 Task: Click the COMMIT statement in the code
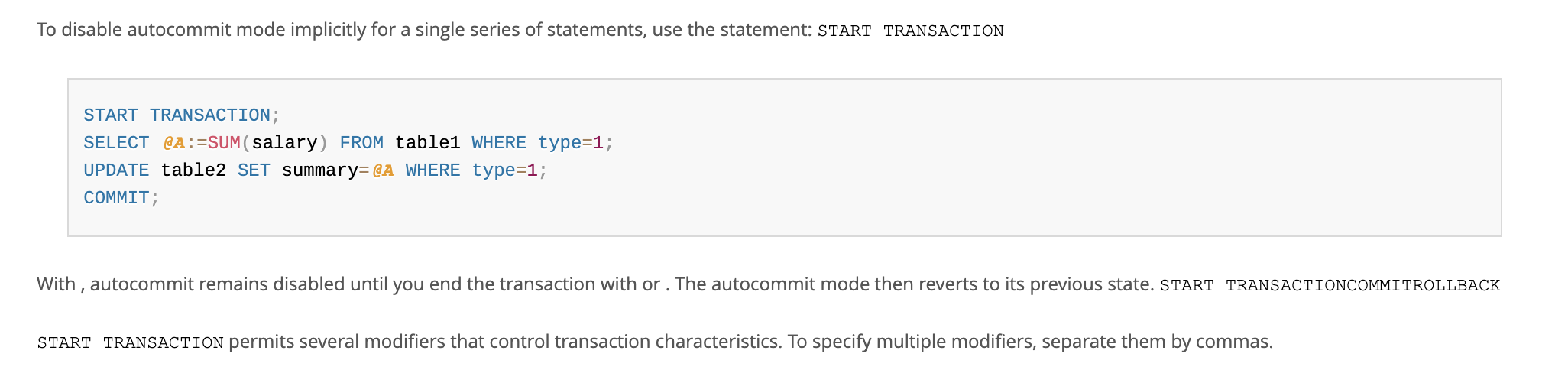[x=121, y=198]
